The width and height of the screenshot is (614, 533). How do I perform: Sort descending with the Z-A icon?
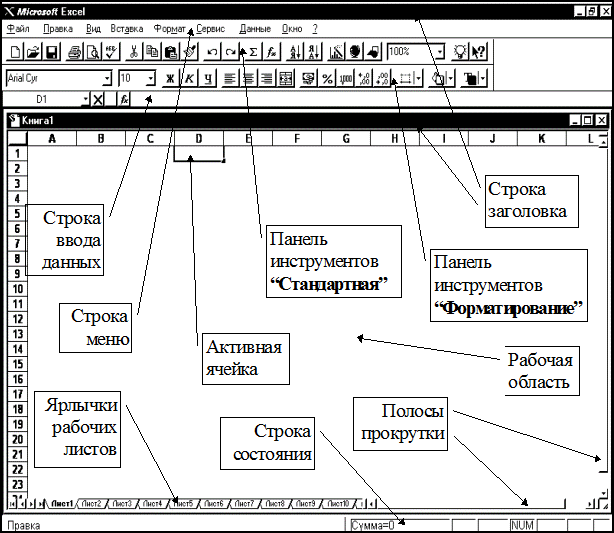[x=313, y=52]
